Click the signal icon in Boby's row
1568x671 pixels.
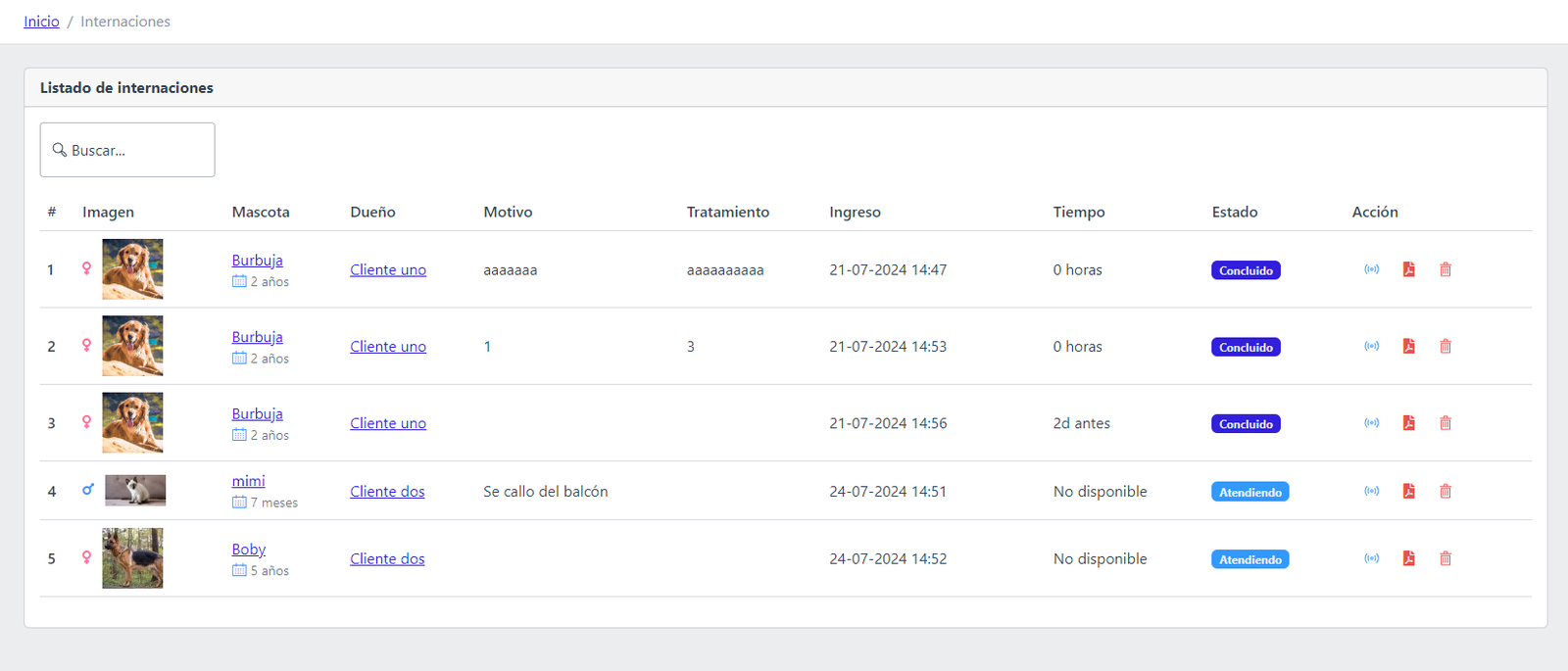1372,558
